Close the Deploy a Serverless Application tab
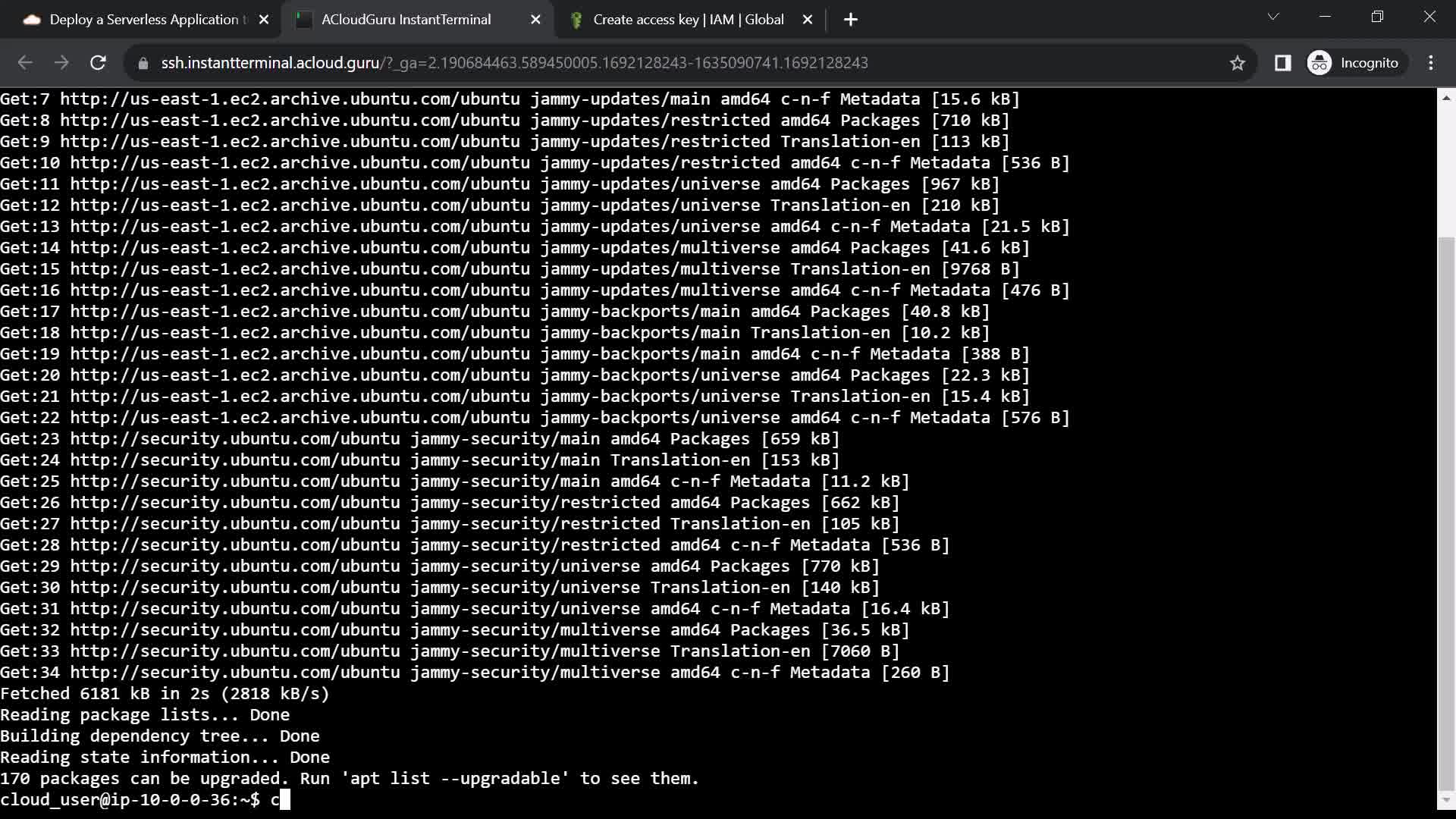This screenshot has width=1456, height=819. pyautogui.click(x=264, y=20)
